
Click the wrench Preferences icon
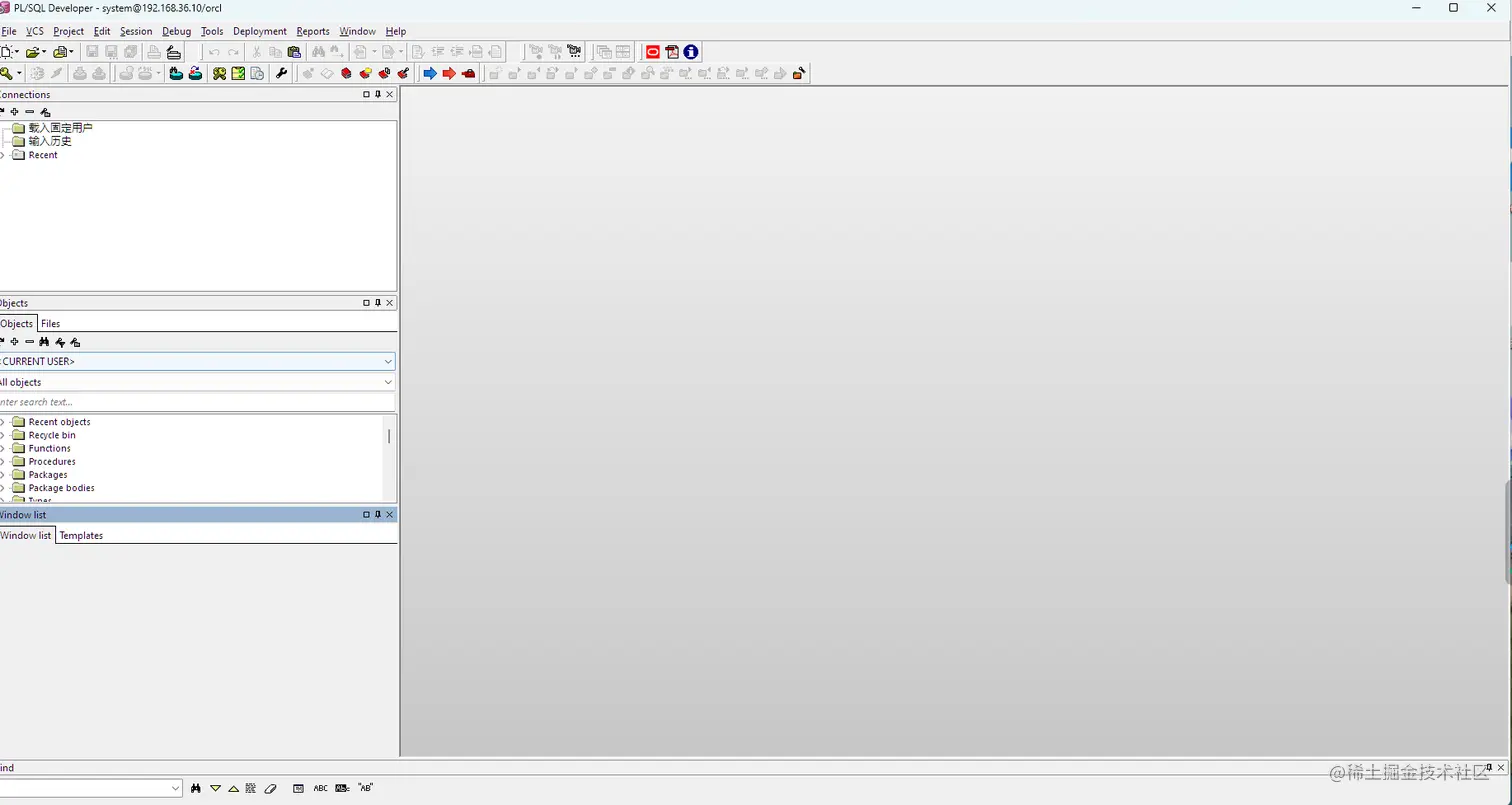[281, 73]
